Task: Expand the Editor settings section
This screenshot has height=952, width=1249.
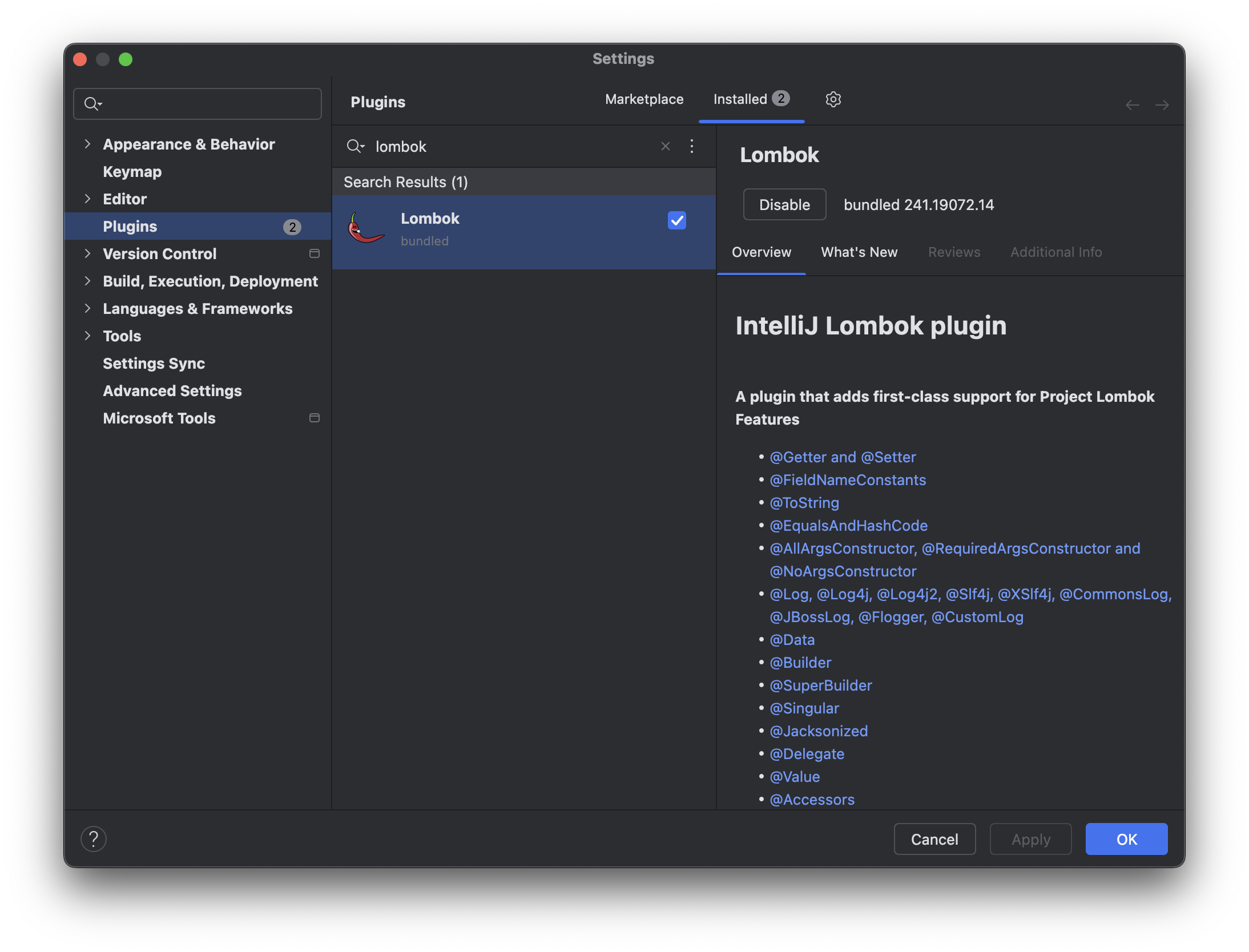Action: coord(87,199)
